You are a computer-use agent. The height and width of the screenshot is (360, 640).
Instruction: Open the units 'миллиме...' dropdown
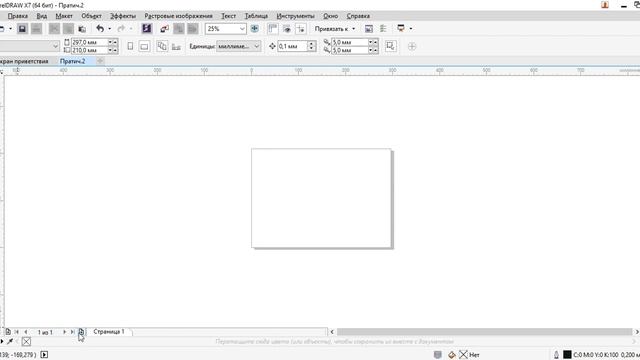tap(257, 46)
